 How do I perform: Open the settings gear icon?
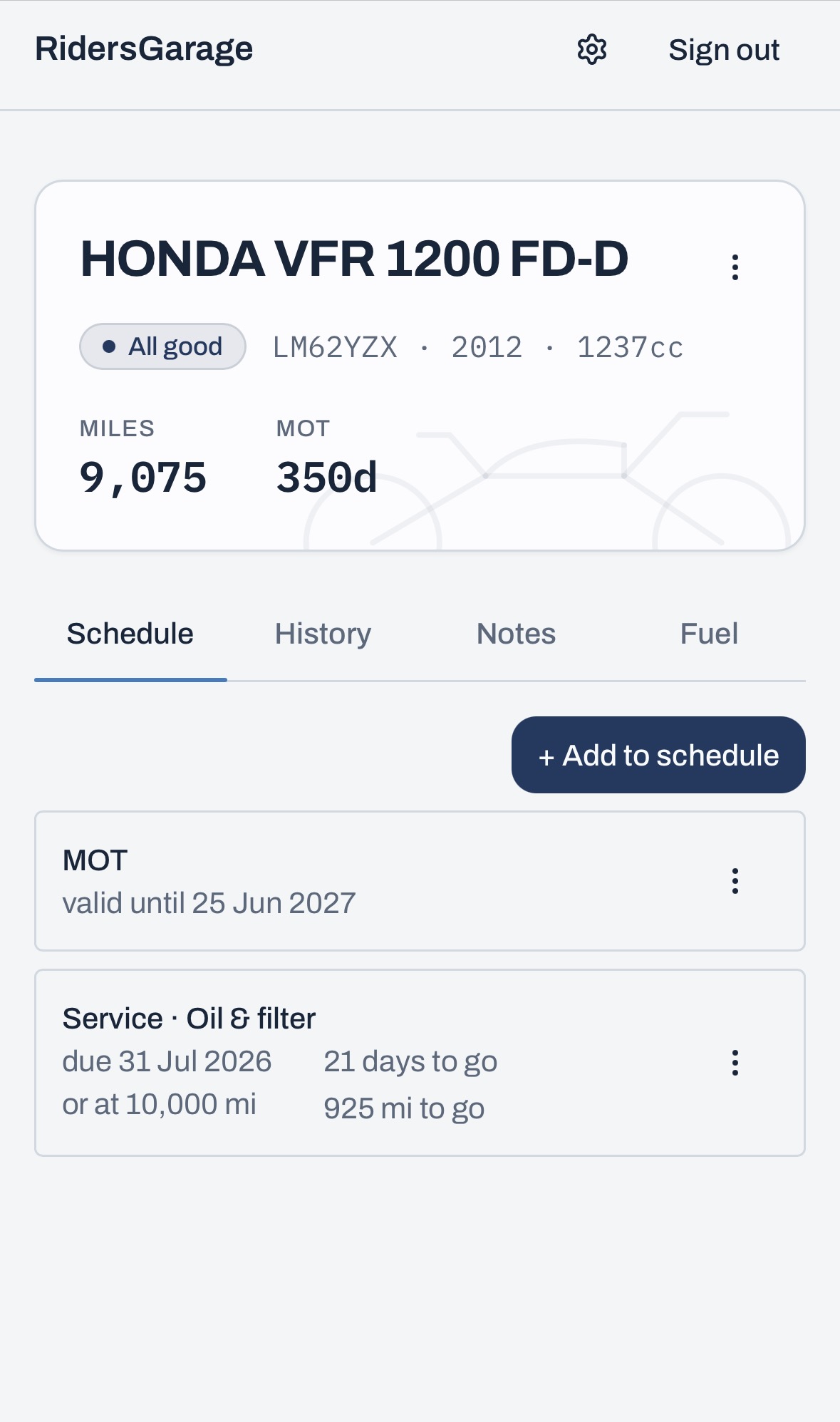[x=591, y=50]
